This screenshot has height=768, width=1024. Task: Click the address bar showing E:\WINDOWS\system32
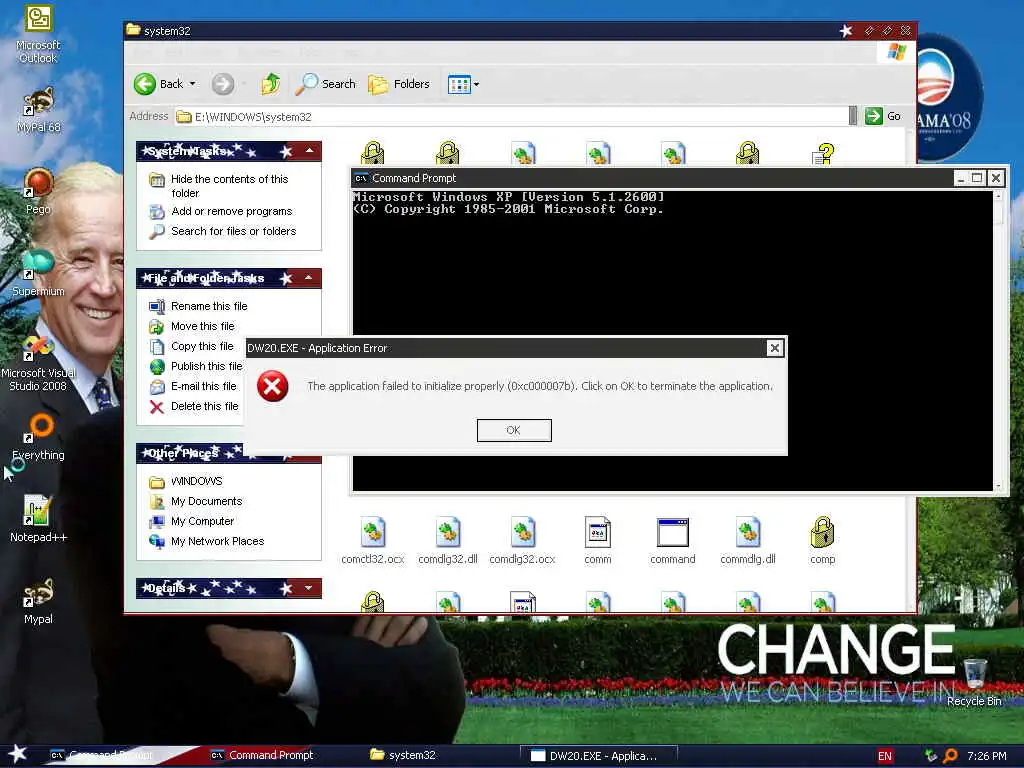pyautogui.click(x=511, y=117)
